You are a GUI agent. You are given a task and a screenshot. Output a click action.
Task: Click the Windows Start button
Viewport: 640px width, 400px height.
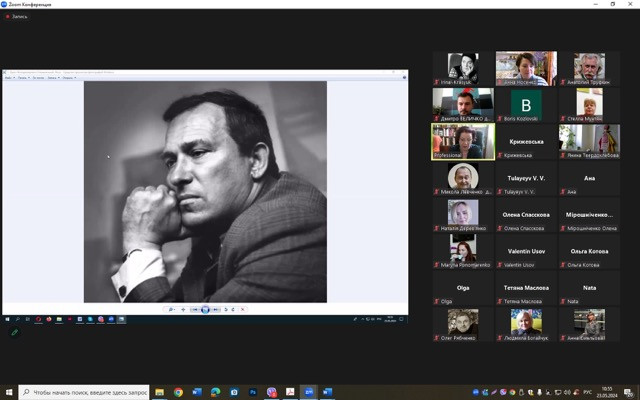pos(9,392)
